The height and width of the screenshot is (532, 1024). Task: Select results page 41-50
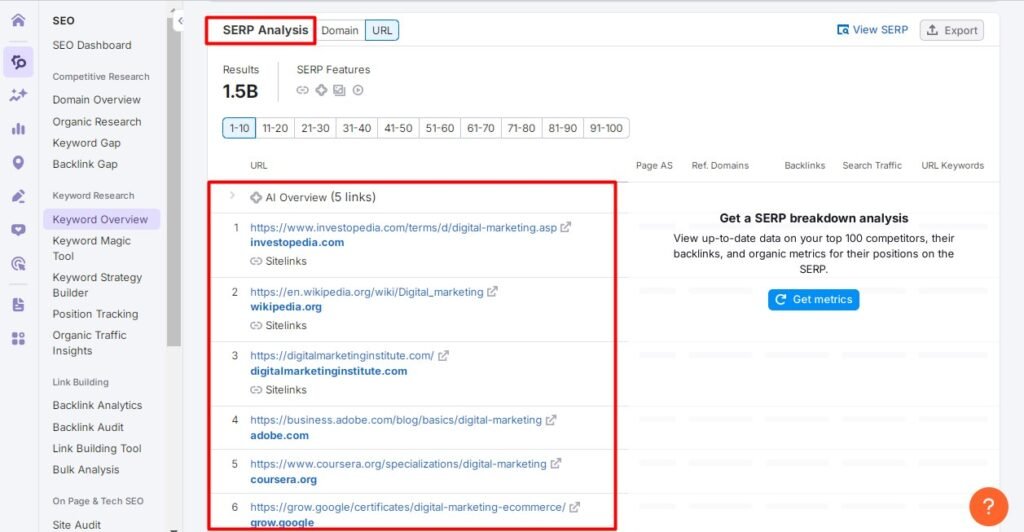(398, 128)
